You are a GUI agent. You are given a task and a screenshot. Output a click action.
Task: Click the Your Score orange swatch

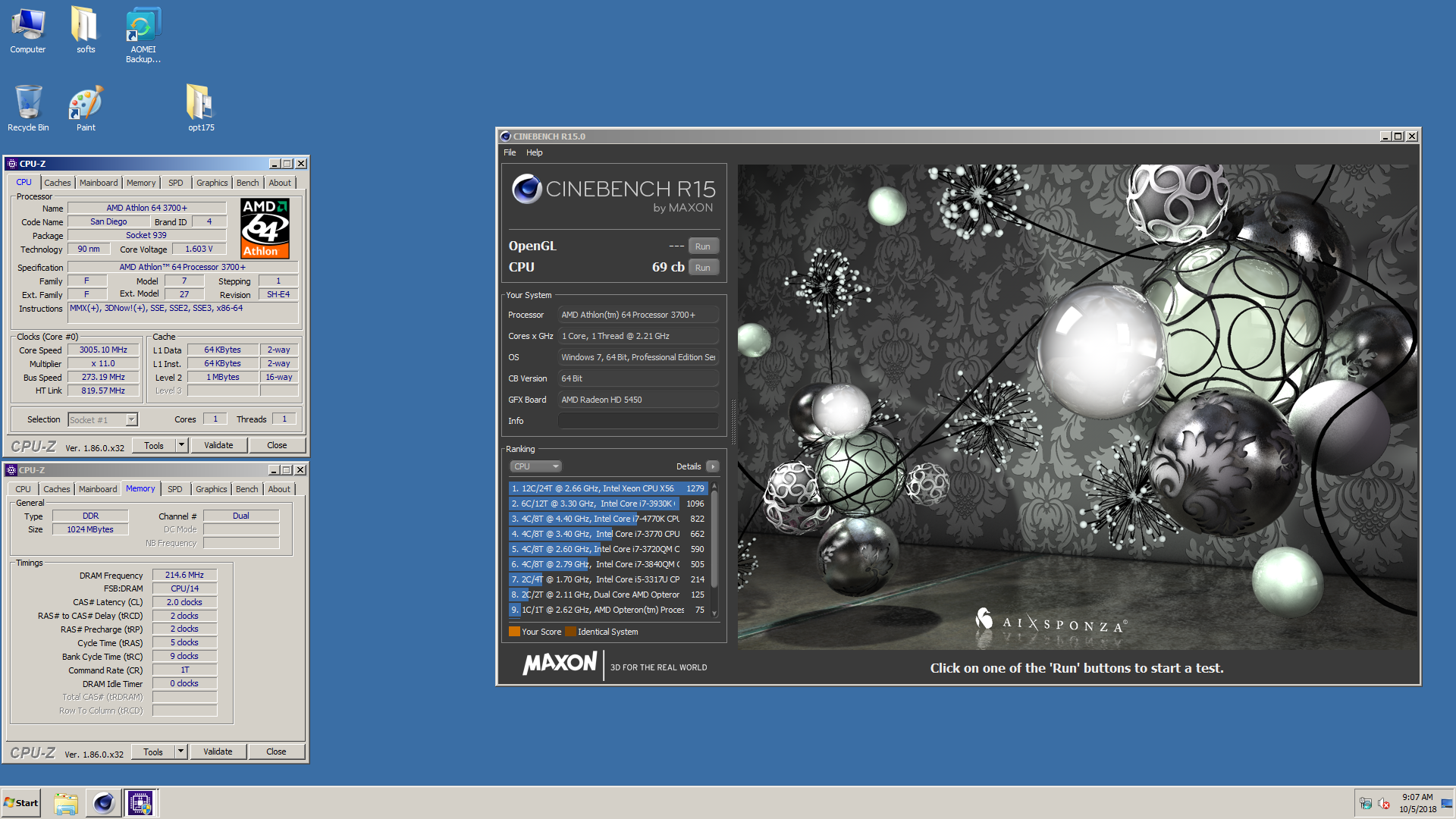(x=514, y=632)
